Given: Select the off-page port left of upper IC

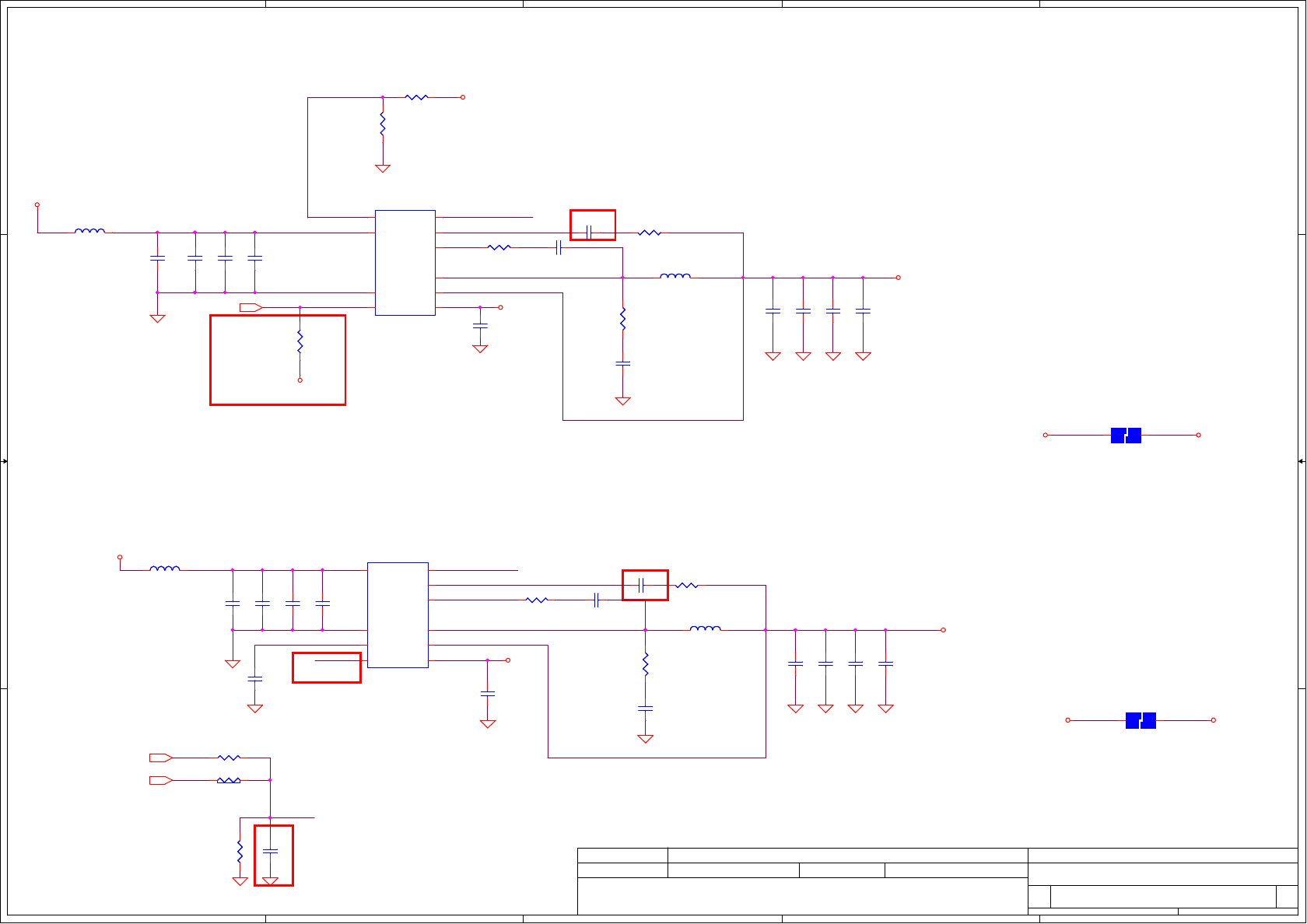Looking at the screenshot, I should (x=251, y=307).
